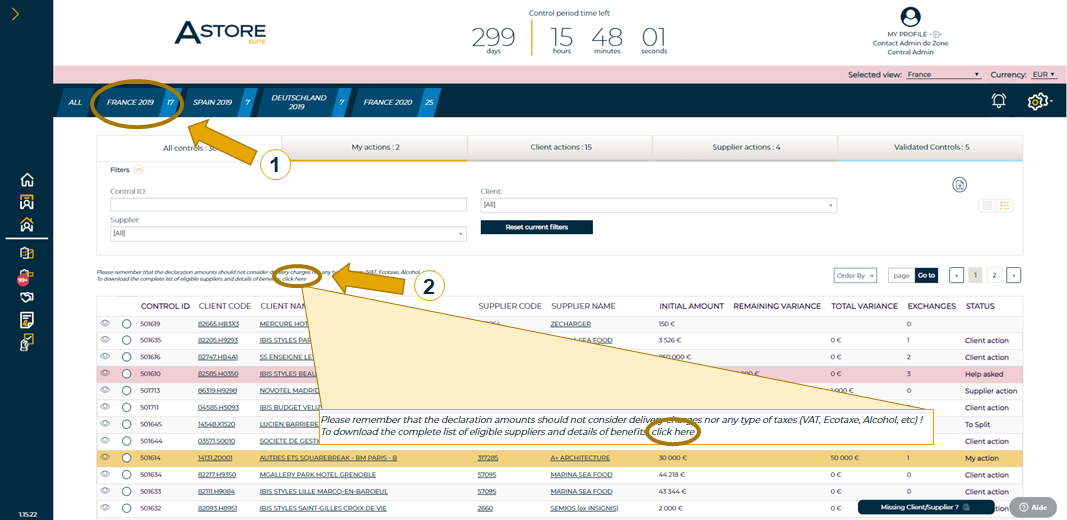Screen dimensions: 1067x520
Task: Click the export document icon above the view toggles
Action: coord(959,184)
